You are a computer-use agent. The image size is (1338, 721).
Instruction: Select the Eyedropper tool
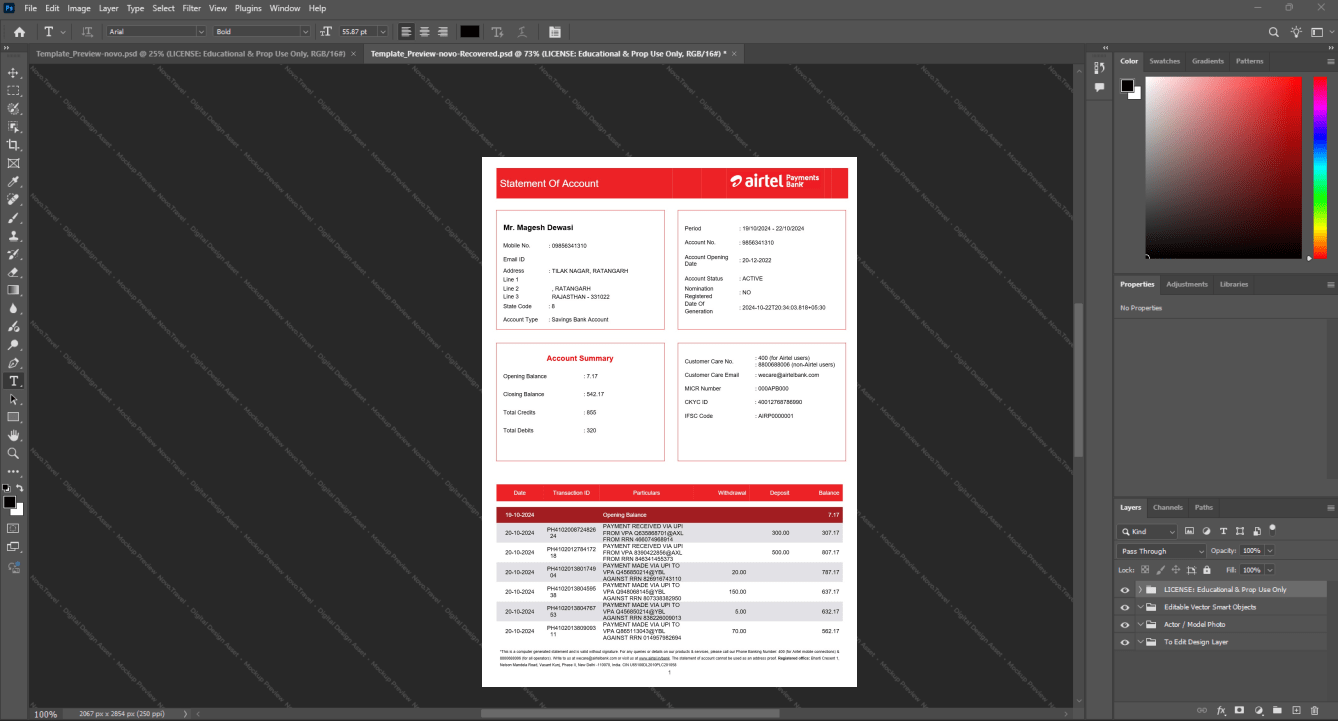coord(14,181)
